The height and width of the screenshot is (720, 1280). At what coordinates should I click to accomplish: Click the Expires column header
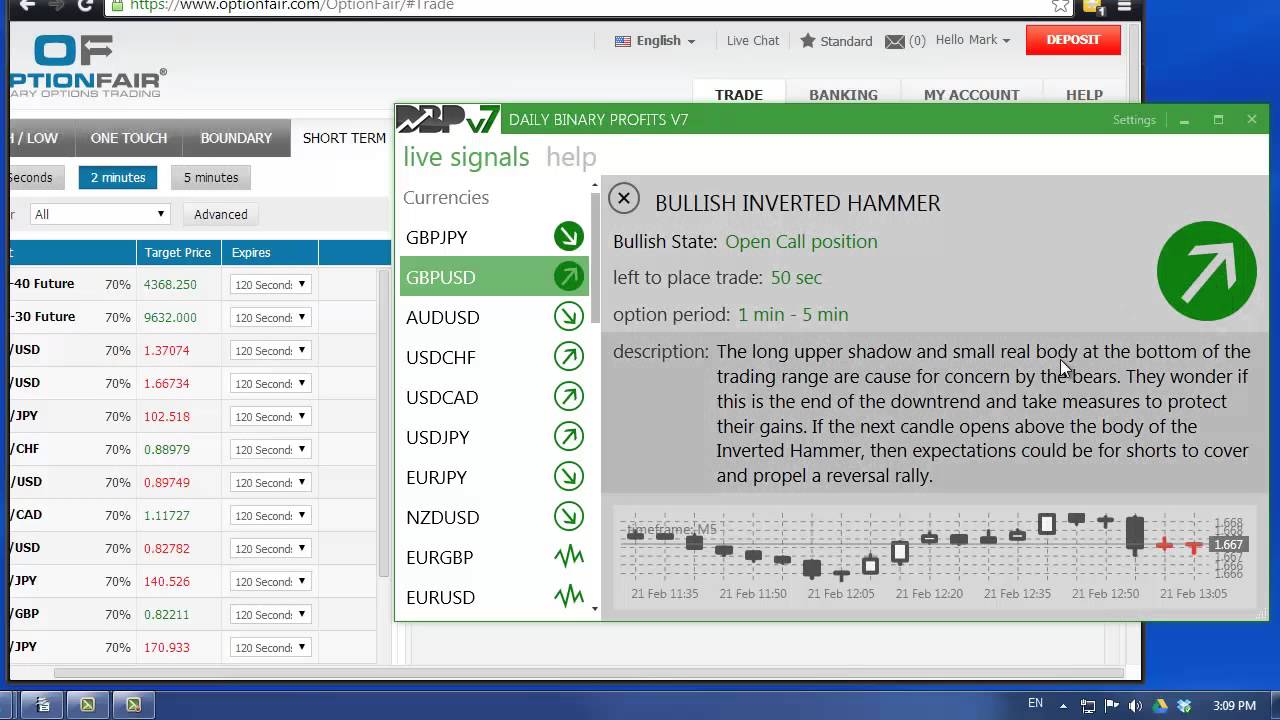[269, 252]
